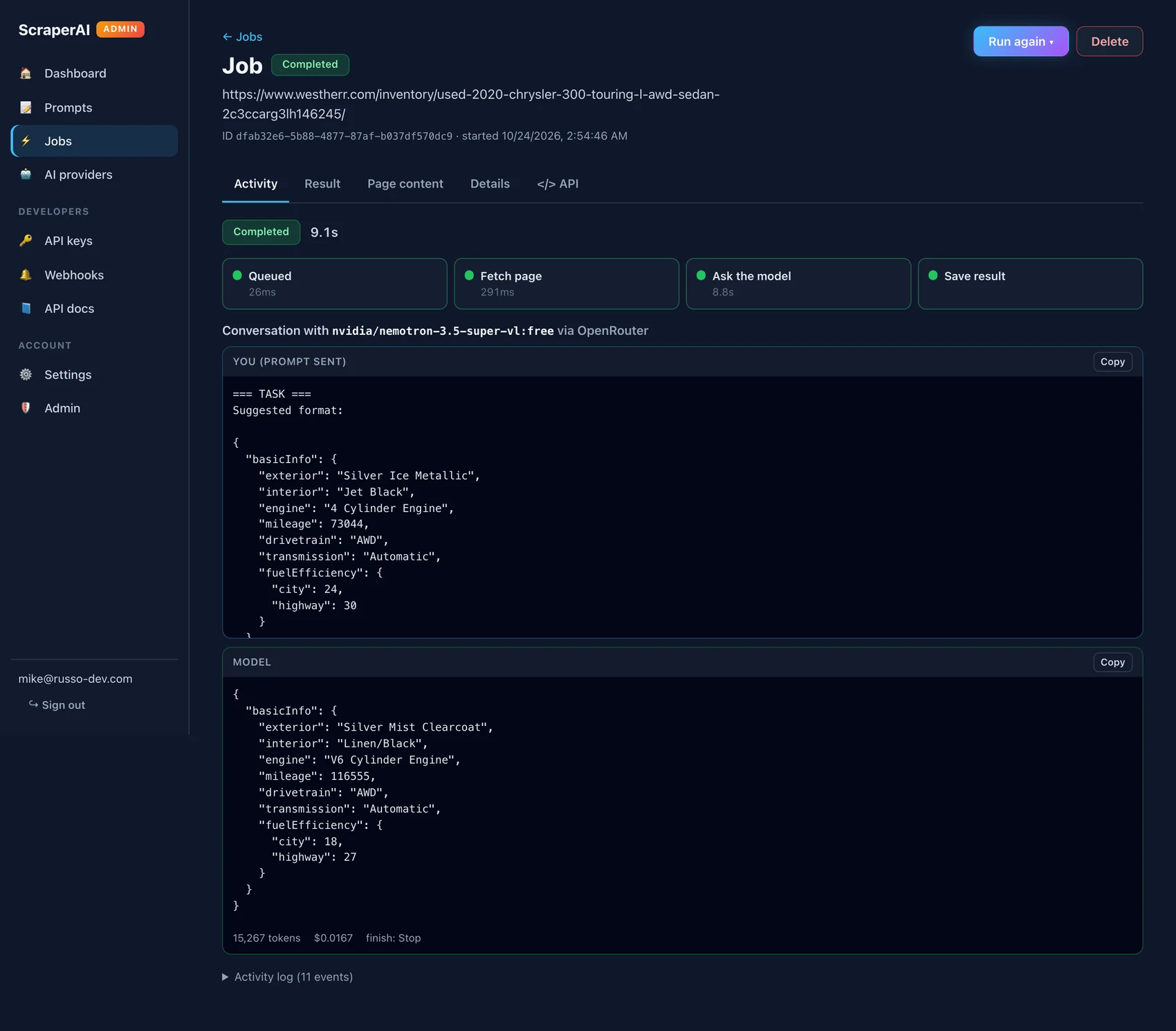The width and height of the screenshot is (1176, 1031).
Task: Click the API keys key icon
Action: tap(26, 241)
